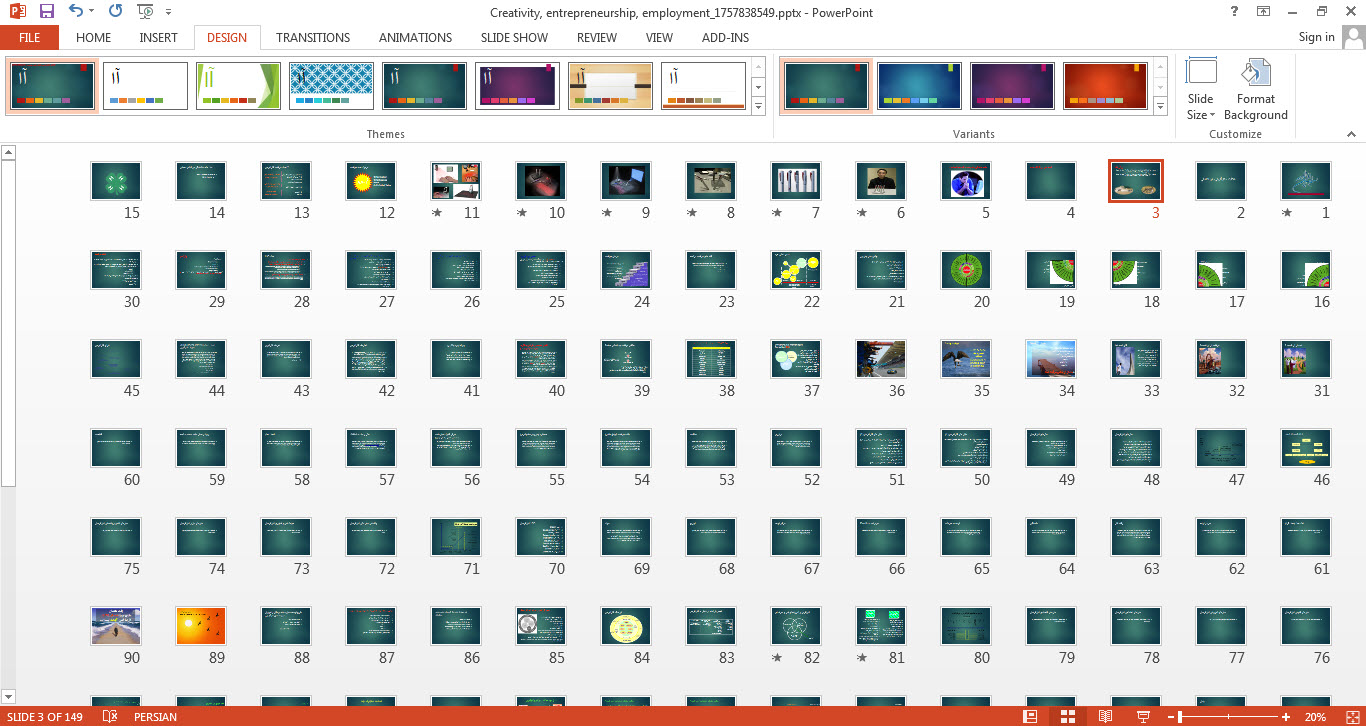
Task: Click Slide Sorter view icon
Action: tap(1067, 716)
